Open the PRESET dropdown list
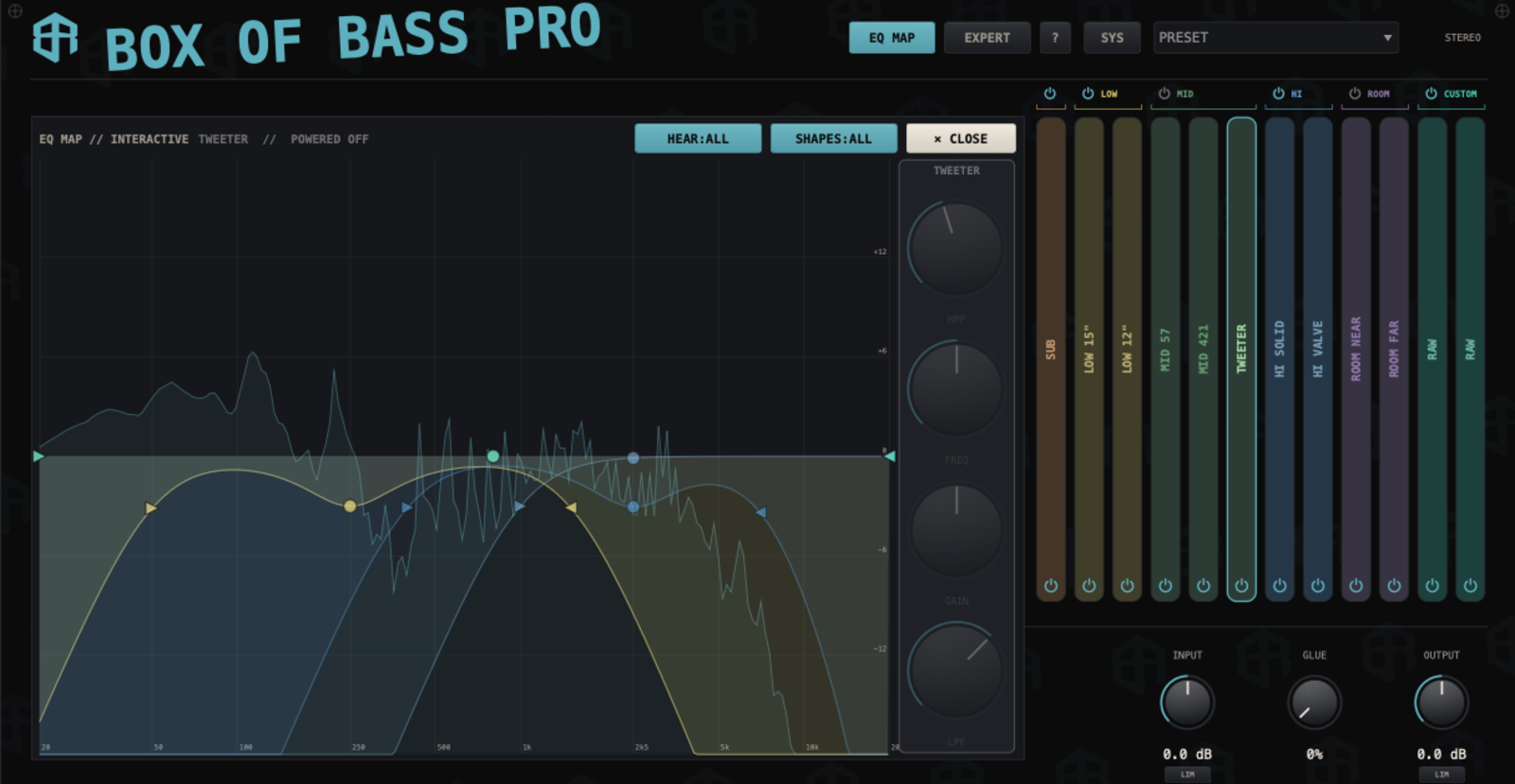 point(1275,38)
